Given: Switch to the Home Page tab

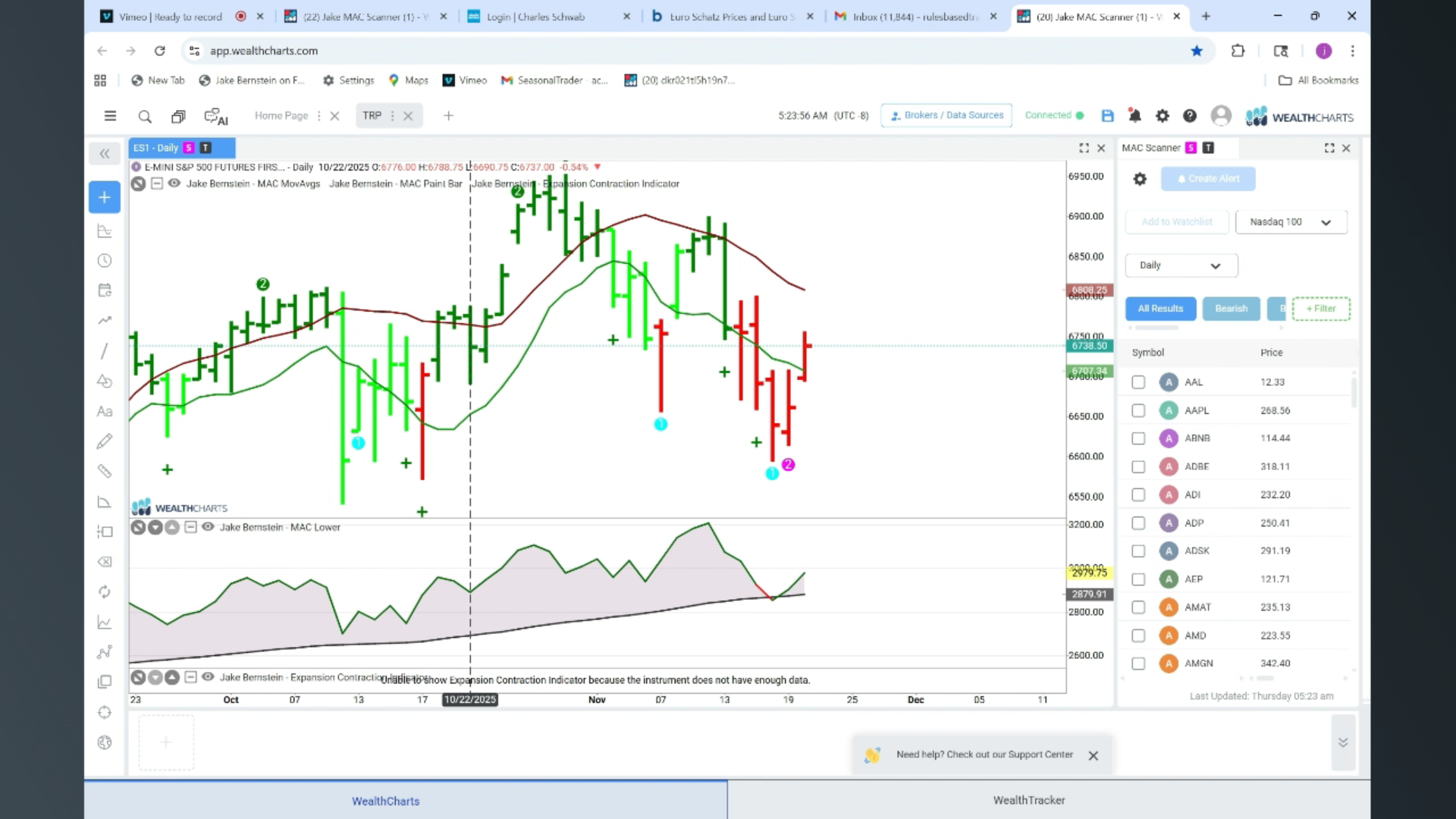Looking at the screenshot, I should [x=281, y=116].
